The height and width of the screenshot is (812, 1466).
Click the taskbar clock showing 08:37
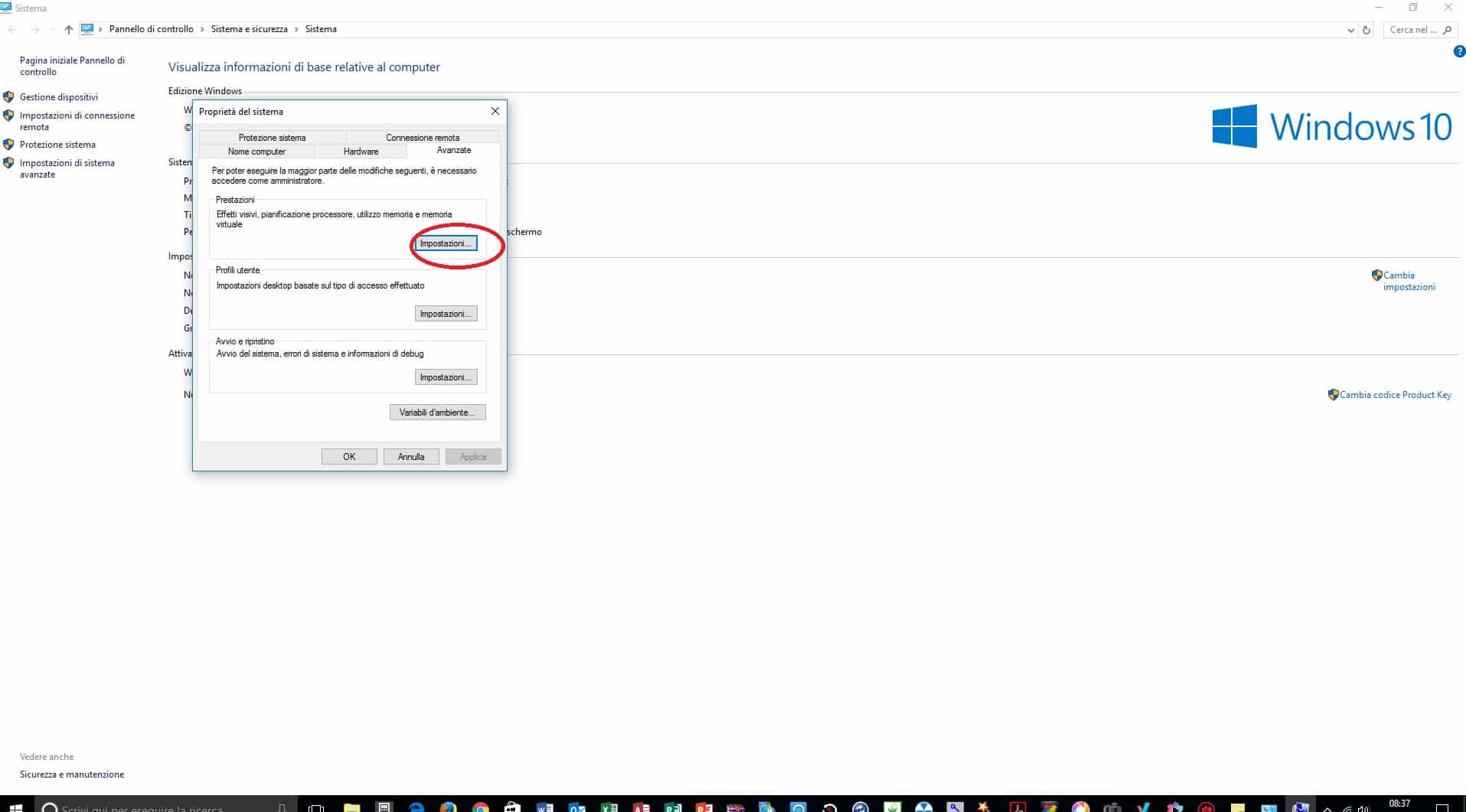coord(1399,804)
